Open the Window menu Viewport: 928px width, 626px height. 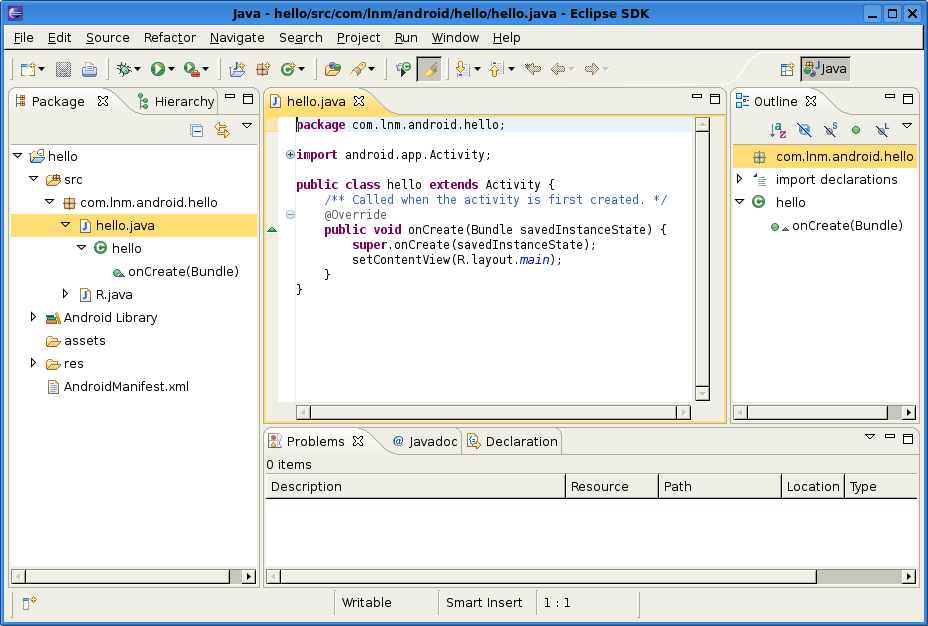pos(455,38)
